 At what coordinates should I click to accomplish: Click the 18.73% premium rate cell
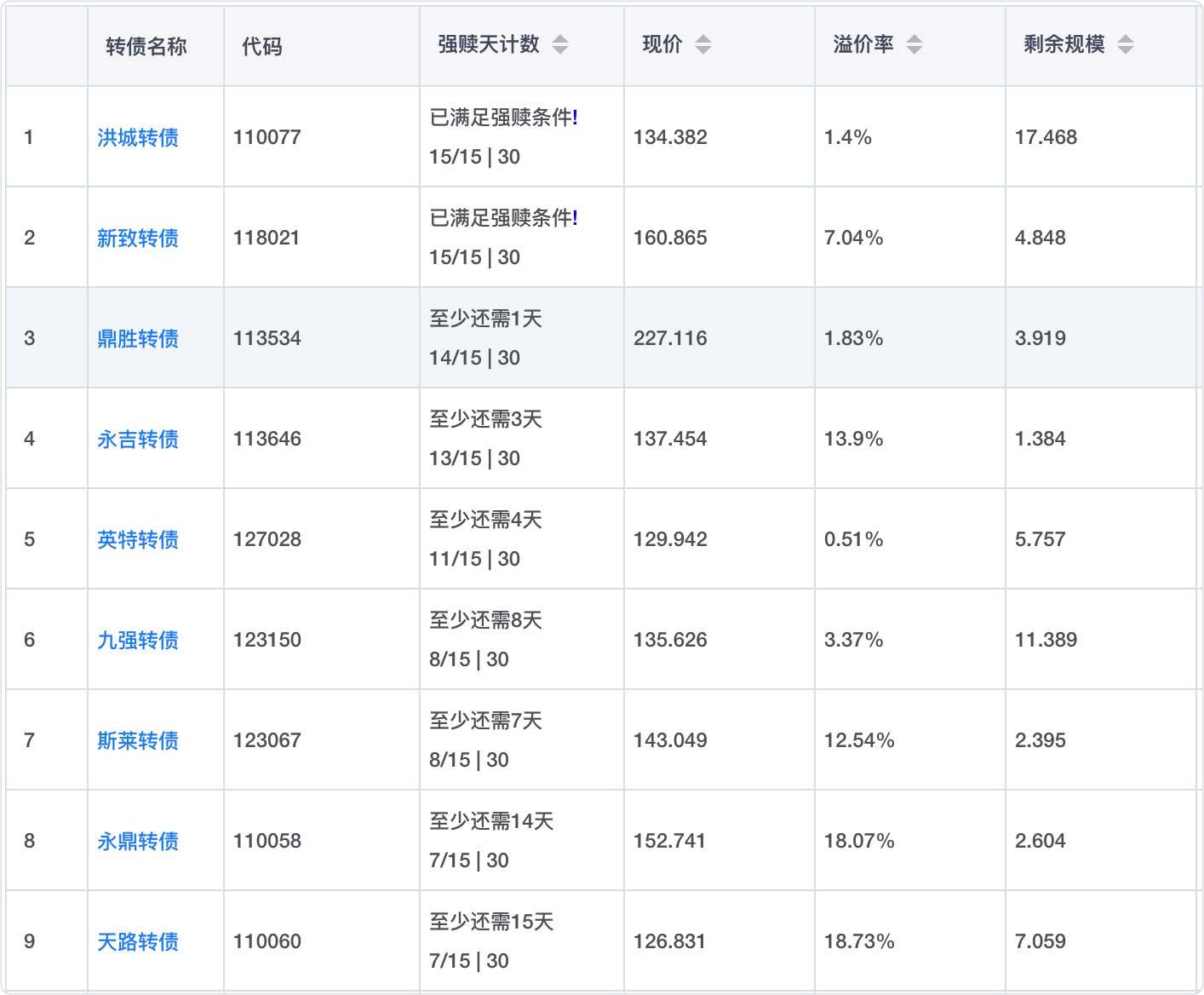point(859,941)
